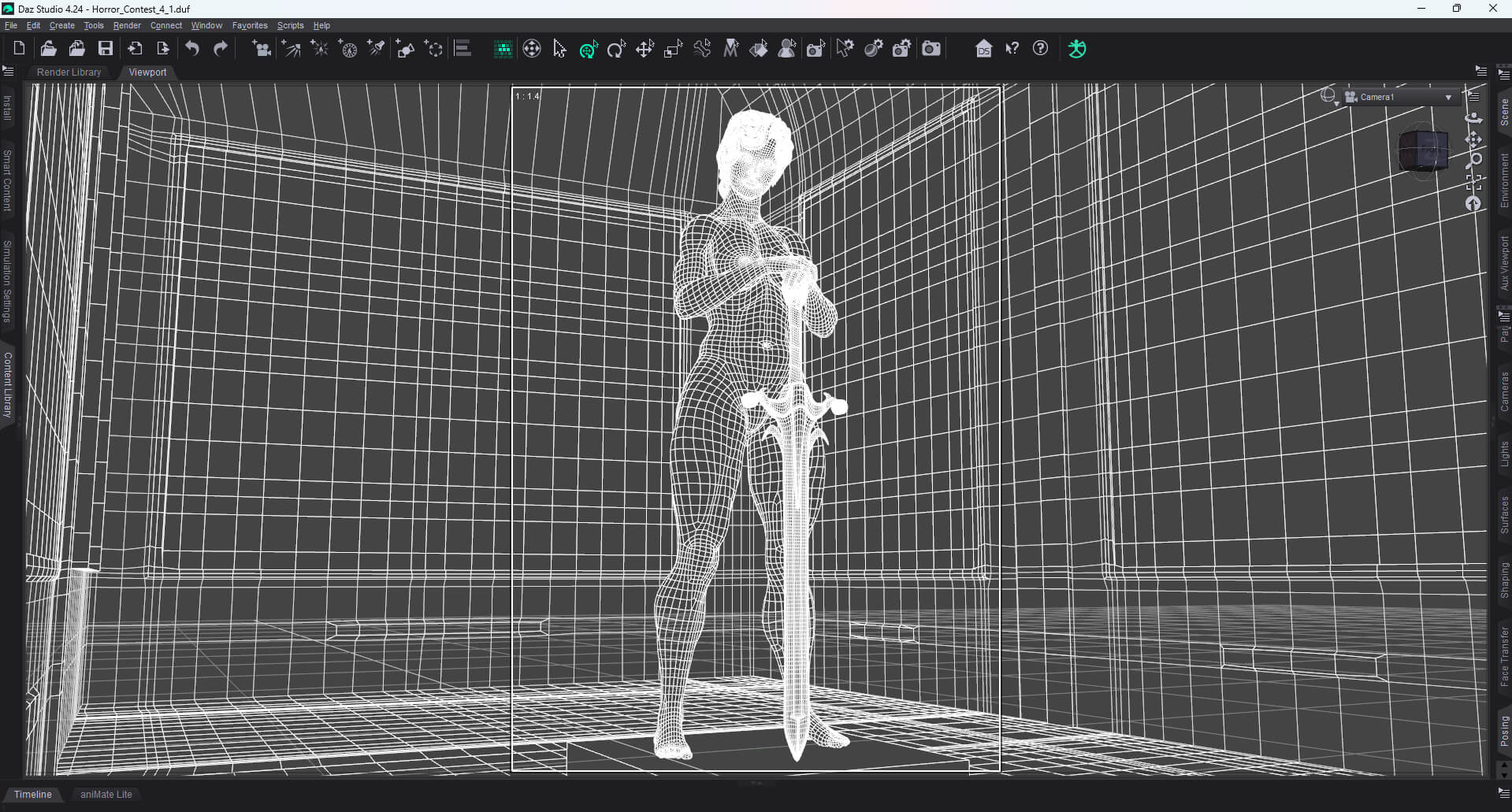Click the view cube in the viewport
Image resolution: width=1512 pixels, height=812 pixels.
(x=1423, y=151)
